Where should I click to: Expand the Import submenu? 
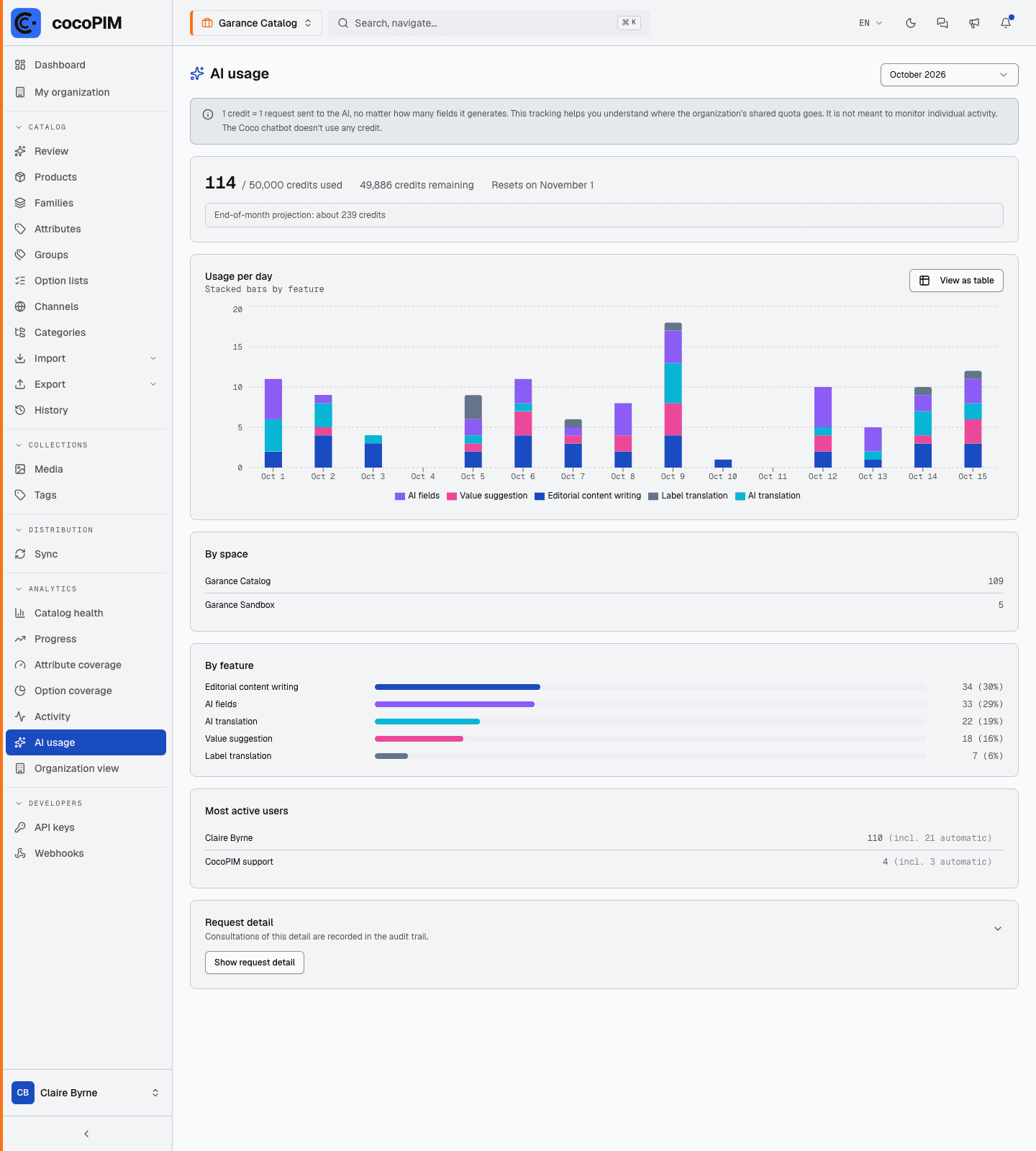tap(153, 358)
